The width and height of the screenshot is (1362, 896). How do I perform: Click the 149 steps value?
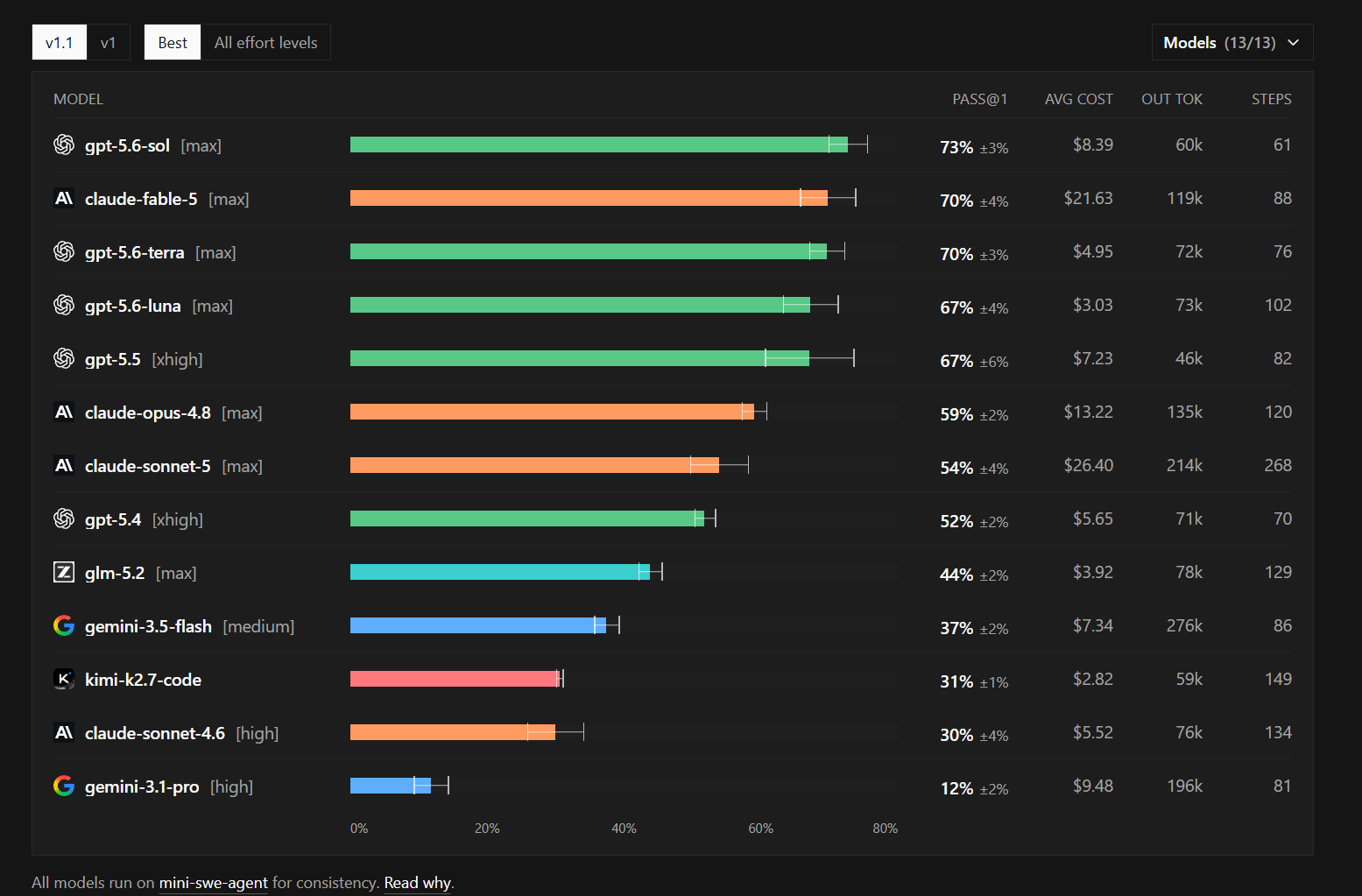point(1278,679)
